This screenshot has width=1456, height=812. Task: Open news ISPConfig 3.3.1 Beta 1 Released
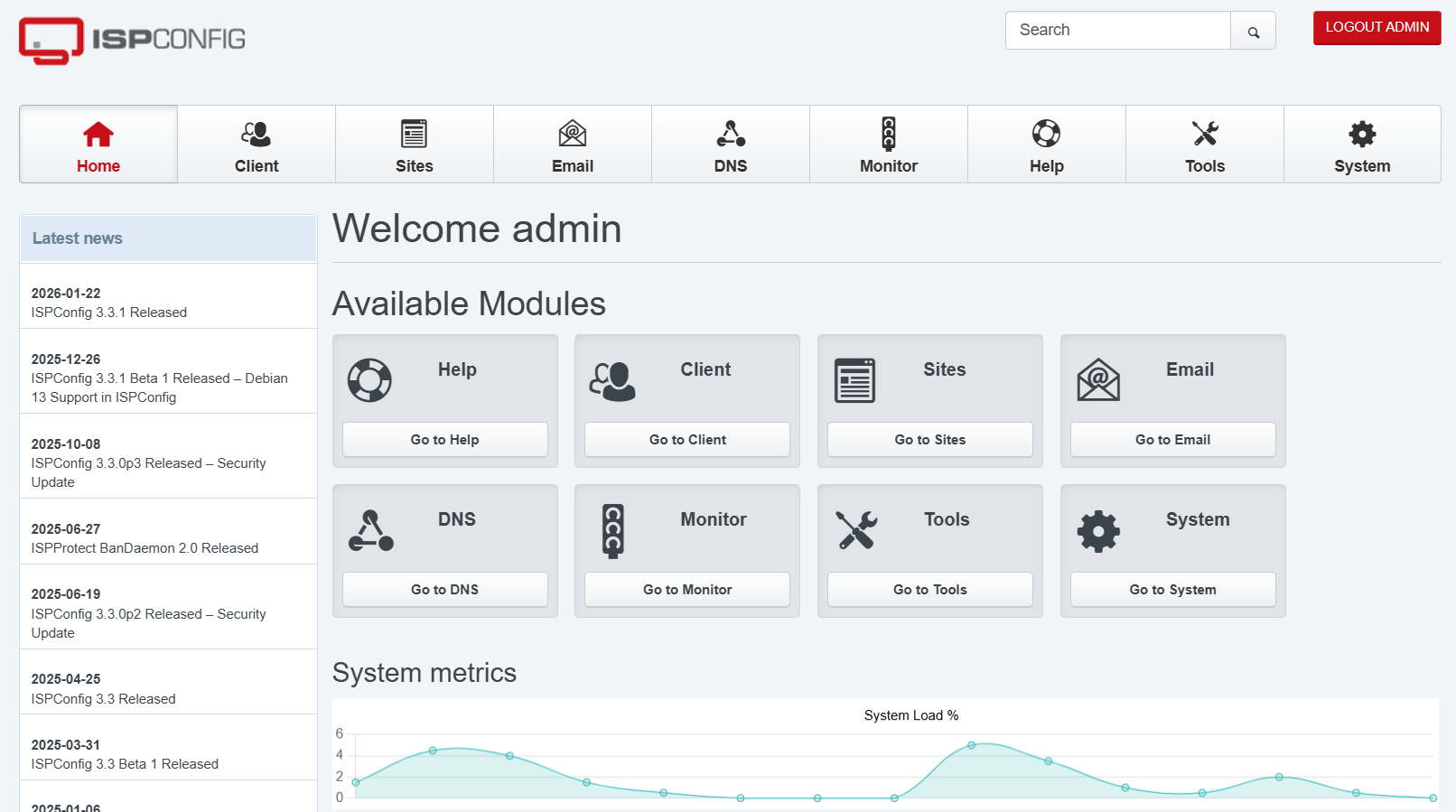(x=160, y=387)
